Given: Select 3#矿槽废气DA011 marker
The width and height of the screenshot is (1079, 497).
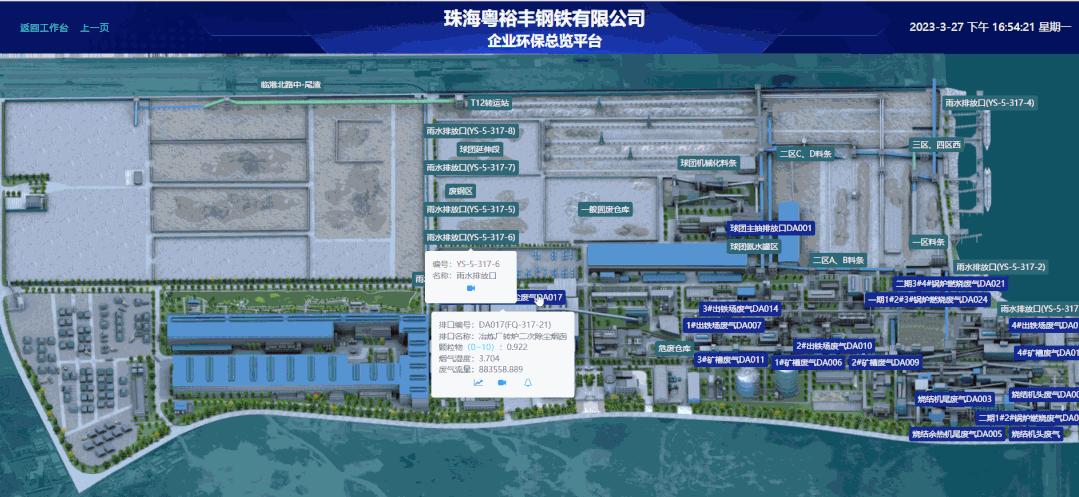Looking at the screenshot, I should click(730, 360).
